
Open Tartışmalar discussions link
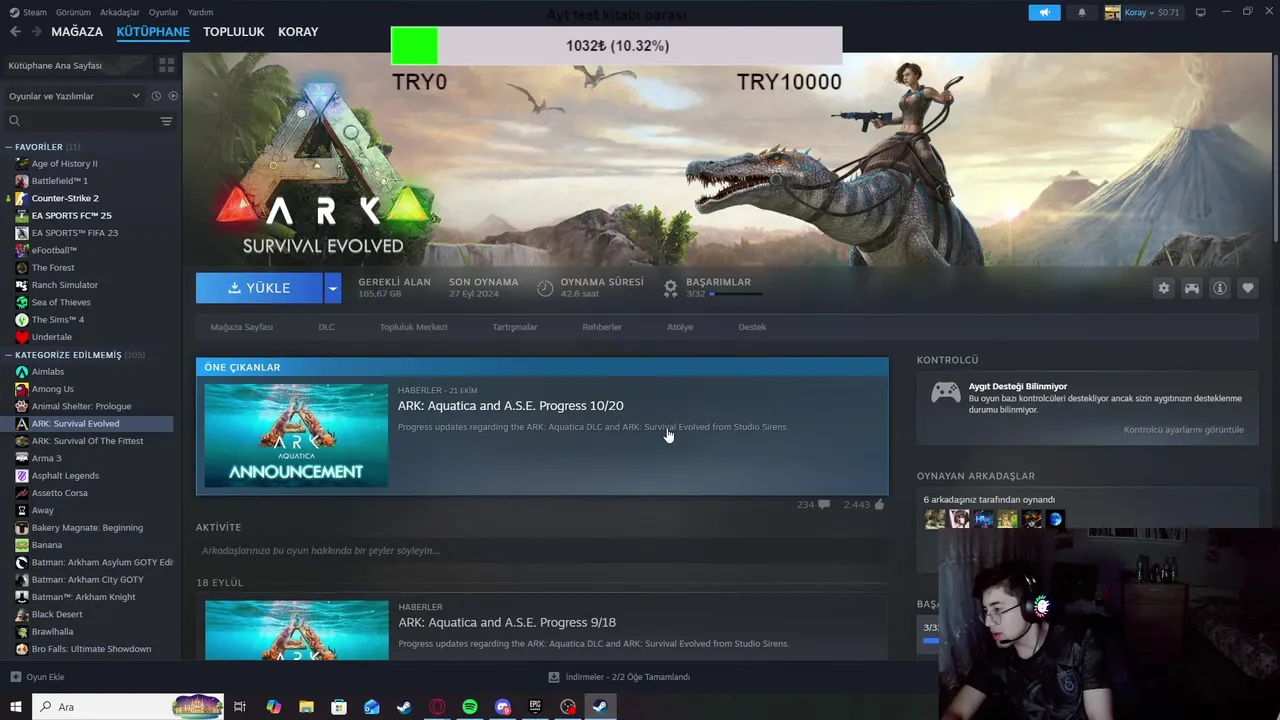click(x=515, y=327)
